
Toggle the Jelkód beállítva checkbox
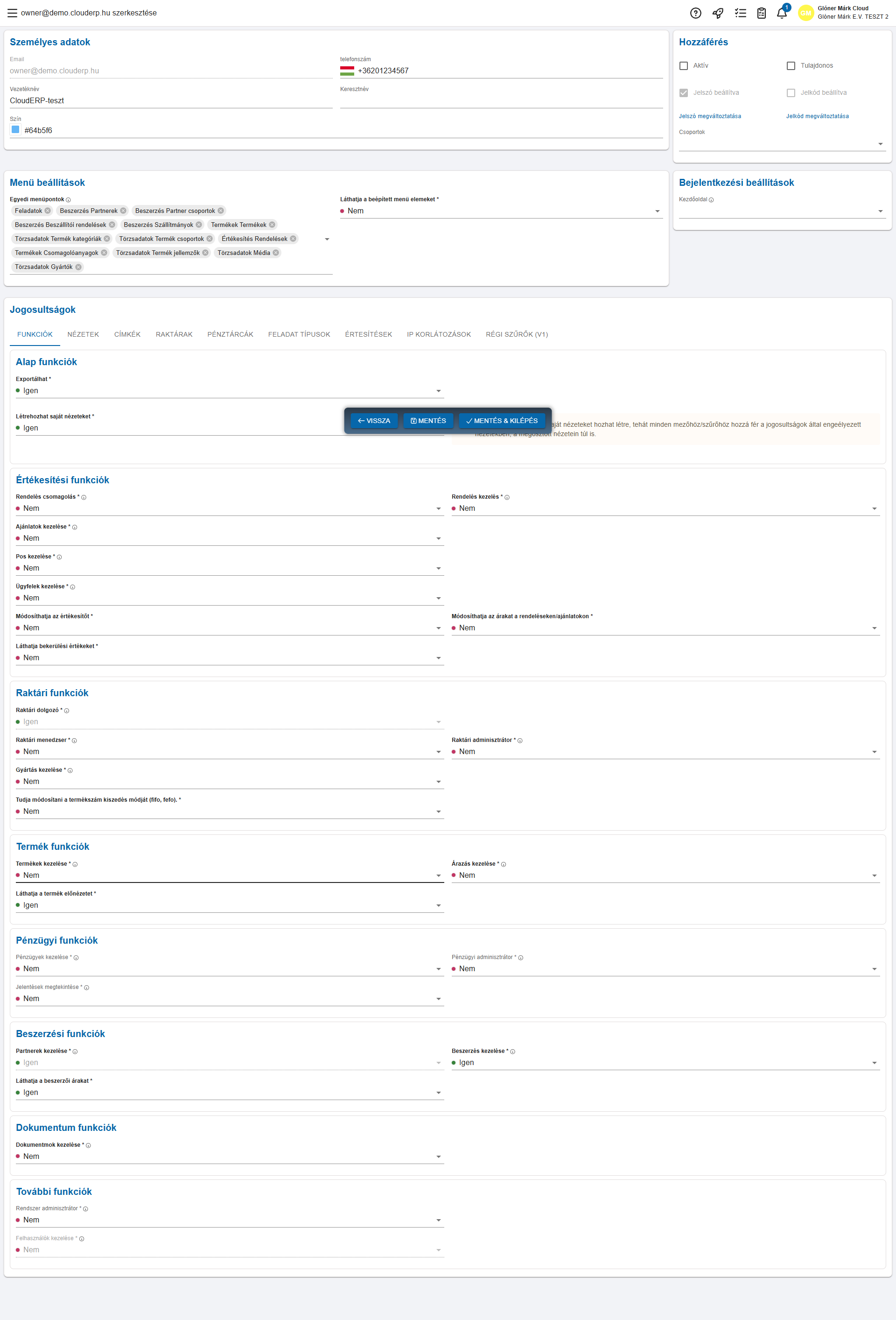[x=791, y=92]
